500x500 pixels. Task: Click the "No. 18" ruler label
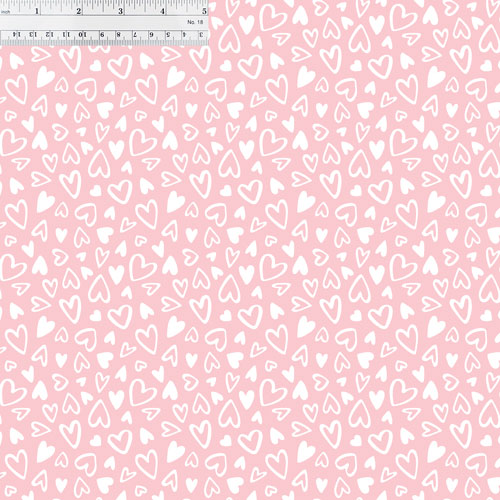click(195, 22)
